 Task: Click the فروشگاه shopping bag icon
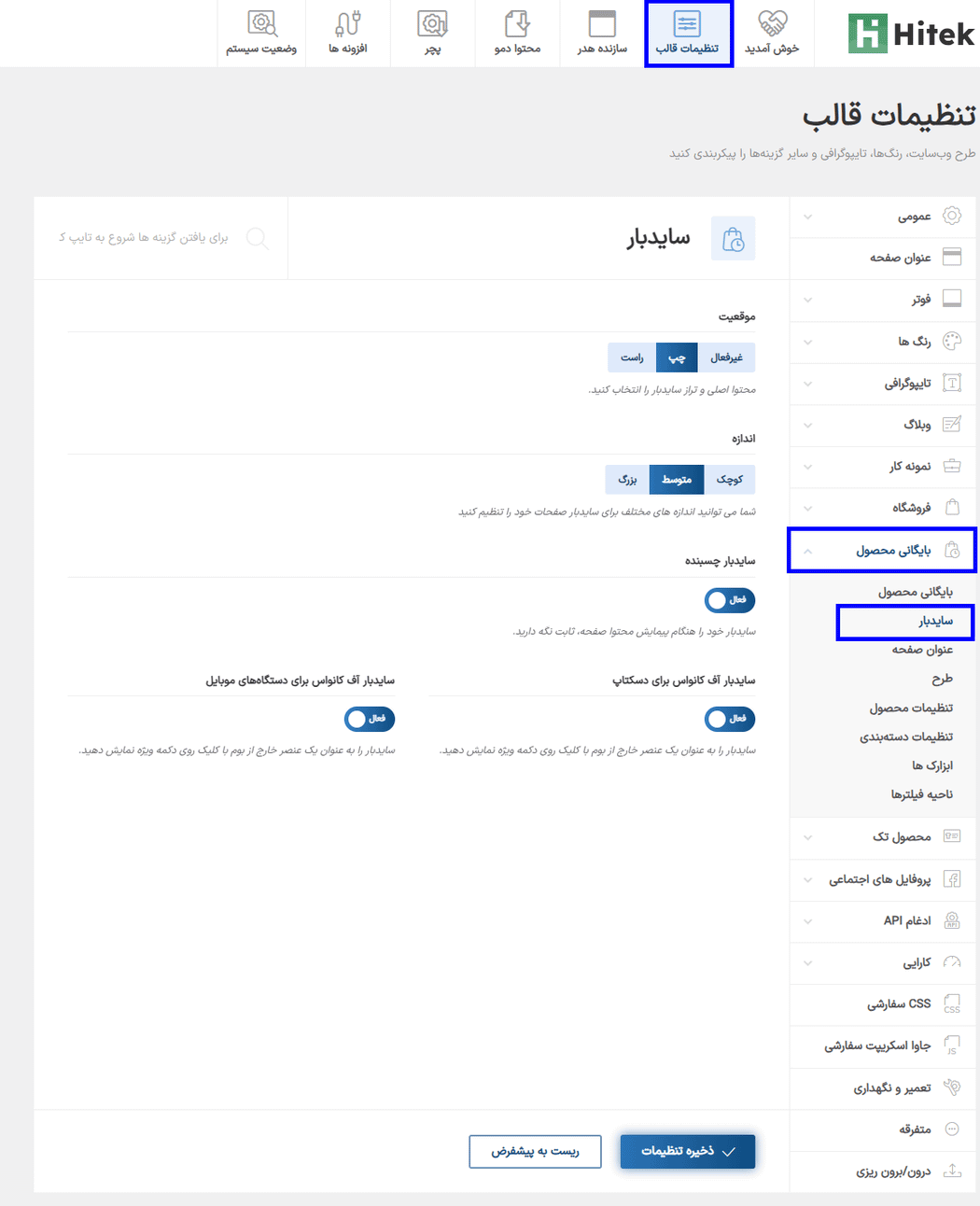point(952,507)
